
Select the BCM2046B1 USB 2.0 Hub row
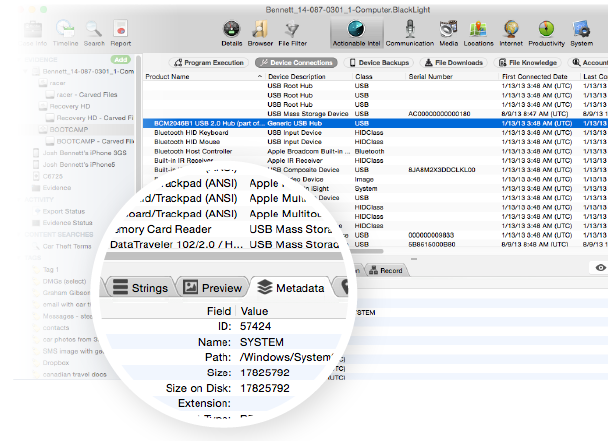pos(375,123)
